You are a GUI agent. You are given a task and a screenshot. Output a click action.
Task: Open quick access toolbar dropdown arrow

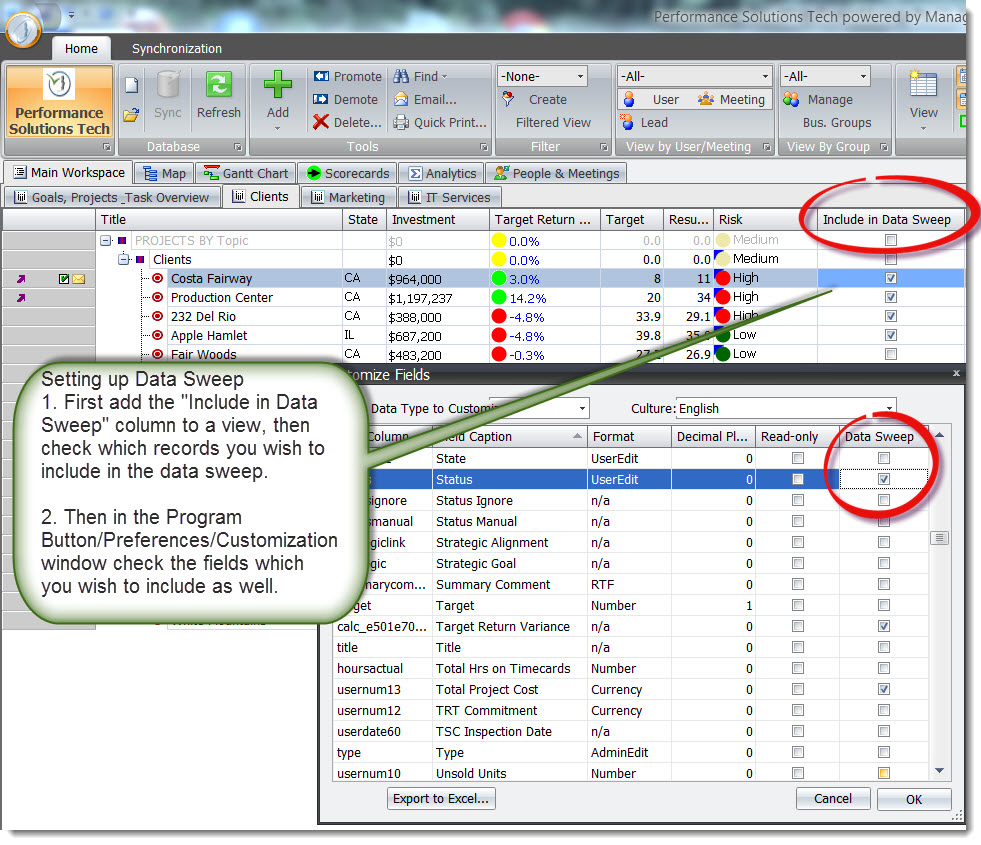(71, 14)
